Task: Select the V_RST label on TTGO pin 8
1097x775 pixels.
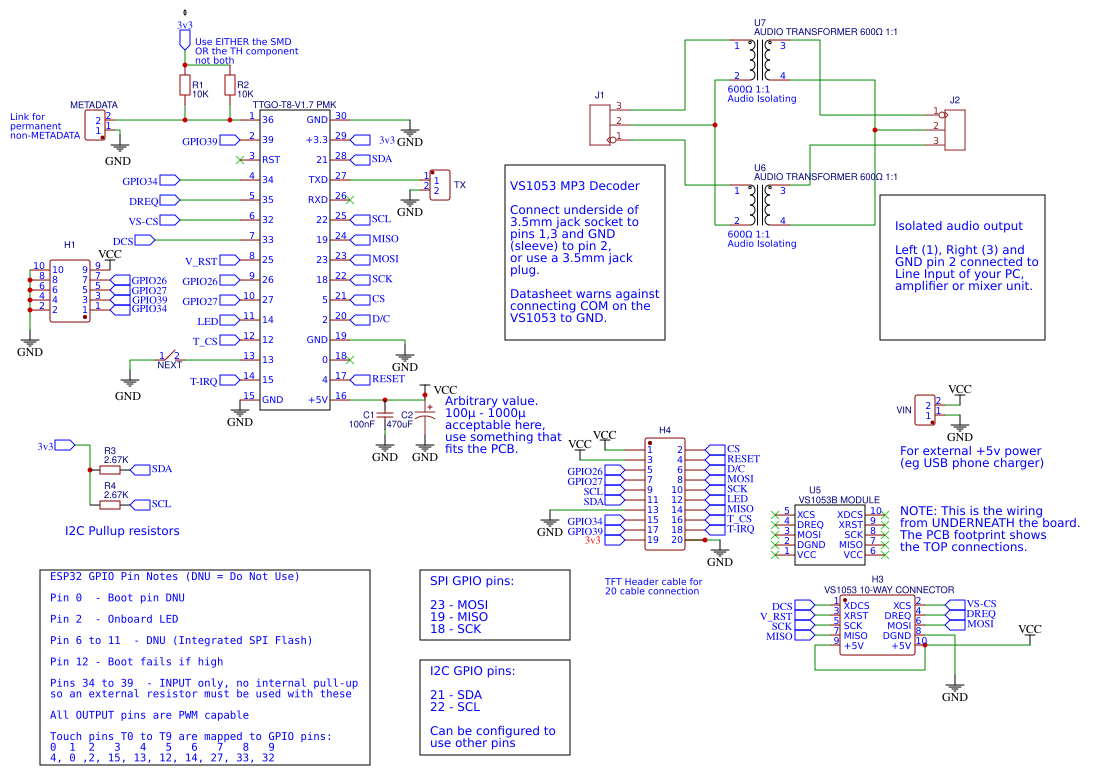Action: click(x=211, y=261)
